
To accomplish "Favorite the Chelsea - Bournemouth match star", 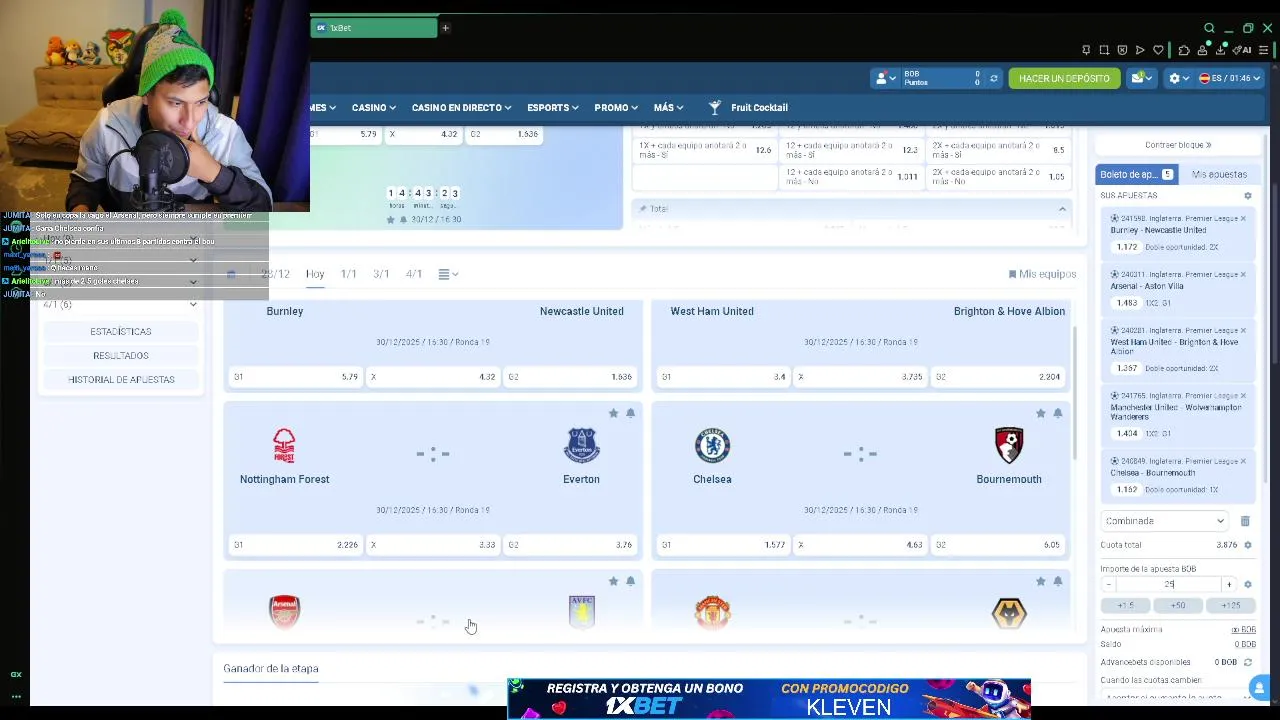I will pos(1040,413).
